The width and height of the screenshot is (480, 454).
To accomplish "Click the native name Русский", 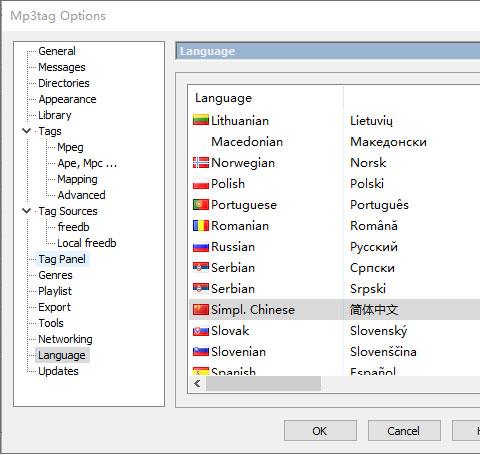I will click(374, 247).
